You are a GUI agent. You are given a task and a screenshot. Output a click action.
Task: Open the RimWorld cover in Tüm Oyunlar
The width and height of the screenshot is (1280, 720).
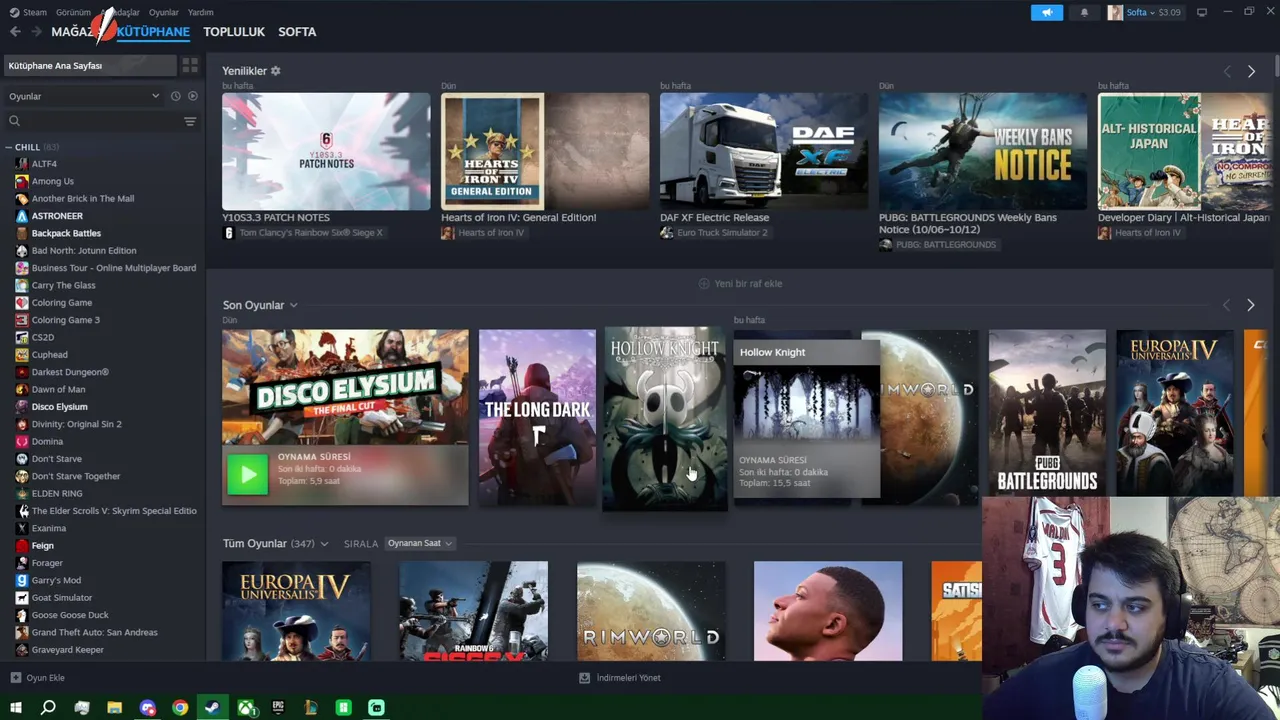pyautogui.click(x=651, y=611)
